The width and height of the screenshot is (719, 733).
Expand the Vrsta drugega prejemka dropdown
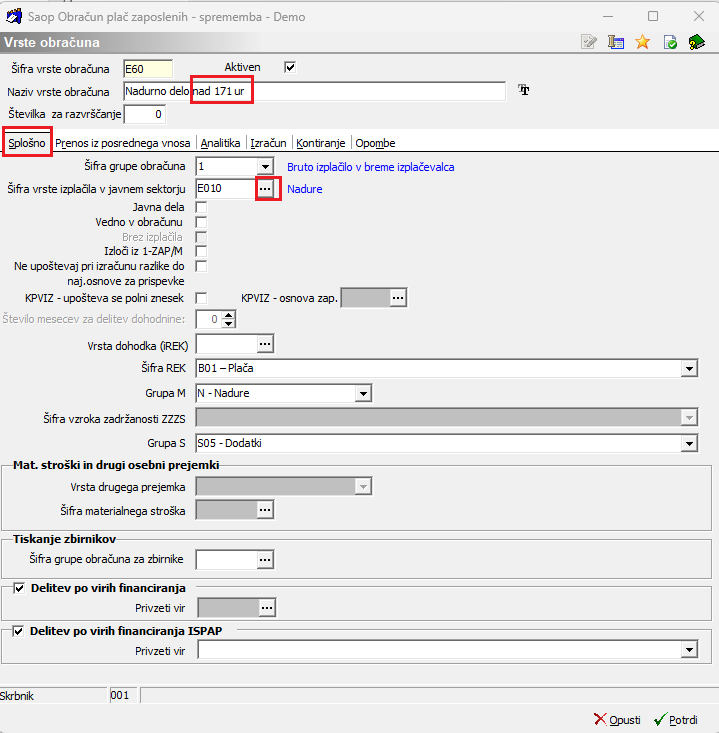(x=363, y=487)
